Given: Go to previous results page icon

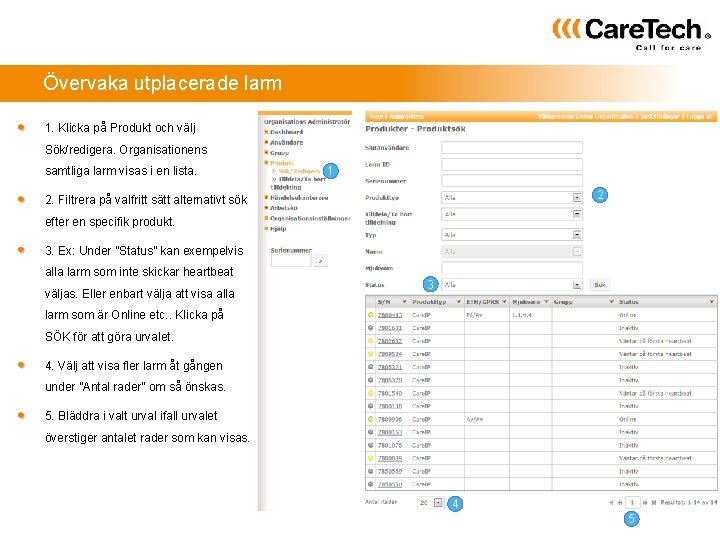Looking at the screenshot, I should coord(620,503).
